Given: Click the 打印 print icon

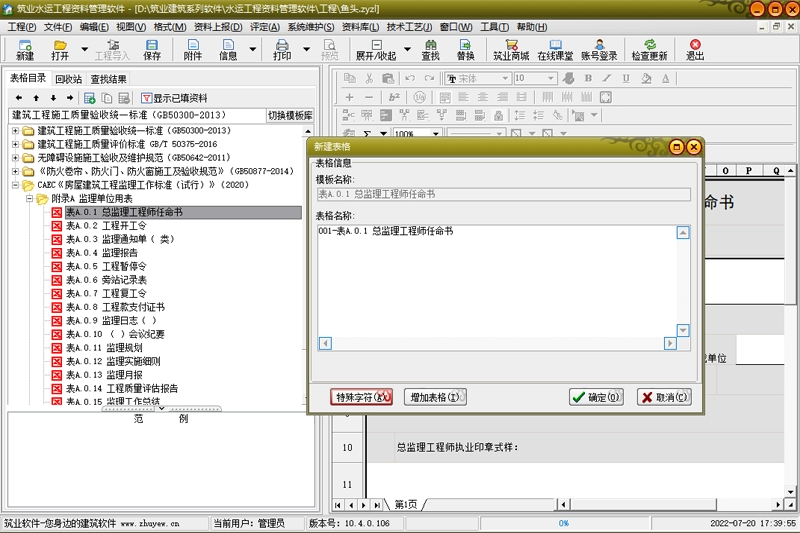Looking at the screenshot, I should coord(282,49).
